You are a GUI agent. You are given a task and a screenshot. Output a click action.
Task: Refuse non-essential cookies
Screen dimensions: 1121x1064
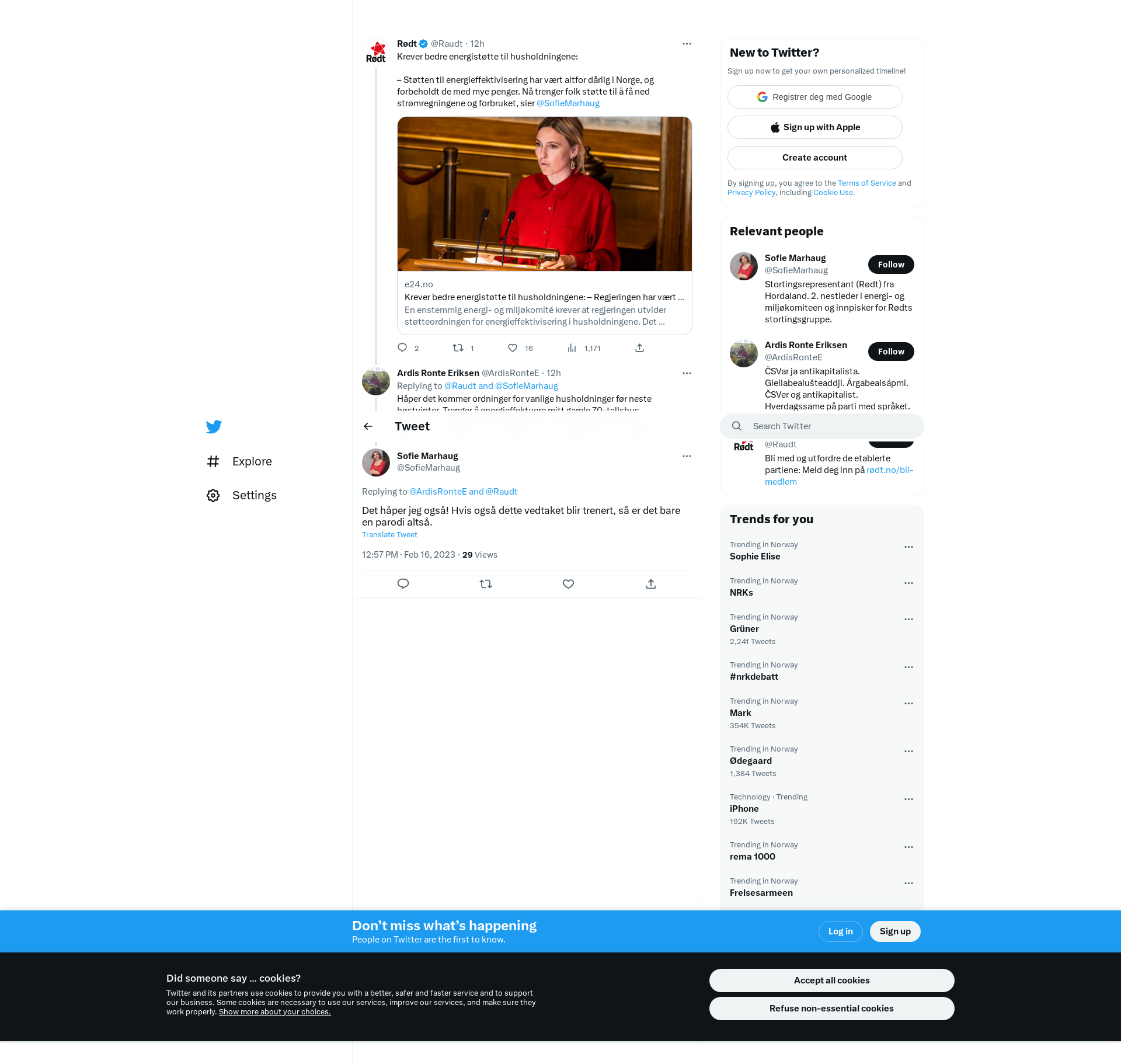[831, 1009]
